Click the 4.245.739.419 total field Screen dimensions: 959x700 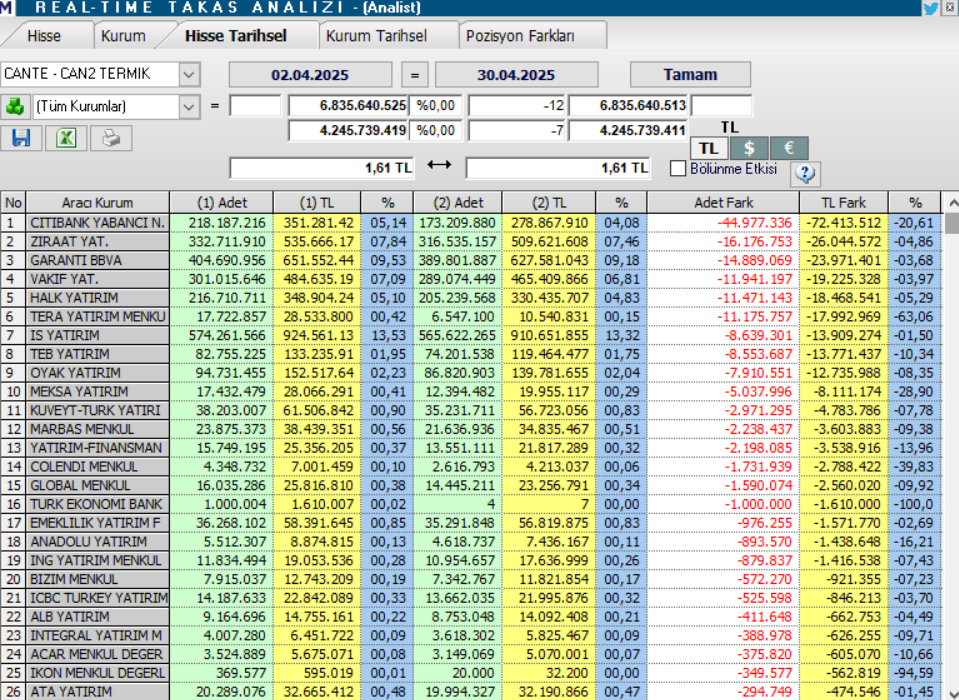pyautogui.click(x=348, y=130)
